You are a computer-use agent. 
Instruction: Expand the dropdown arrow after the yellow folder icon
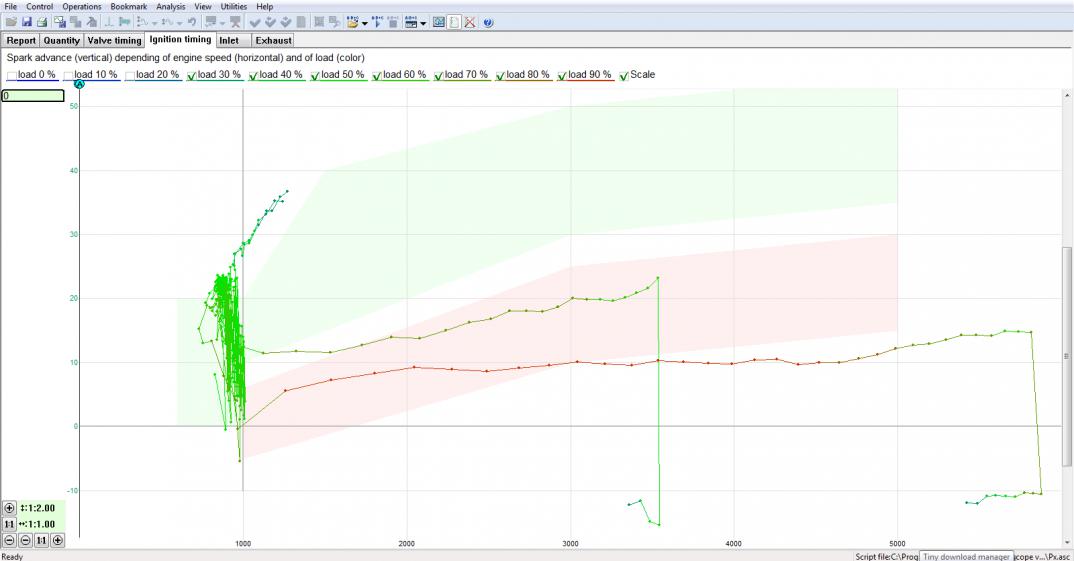(365, 22)
